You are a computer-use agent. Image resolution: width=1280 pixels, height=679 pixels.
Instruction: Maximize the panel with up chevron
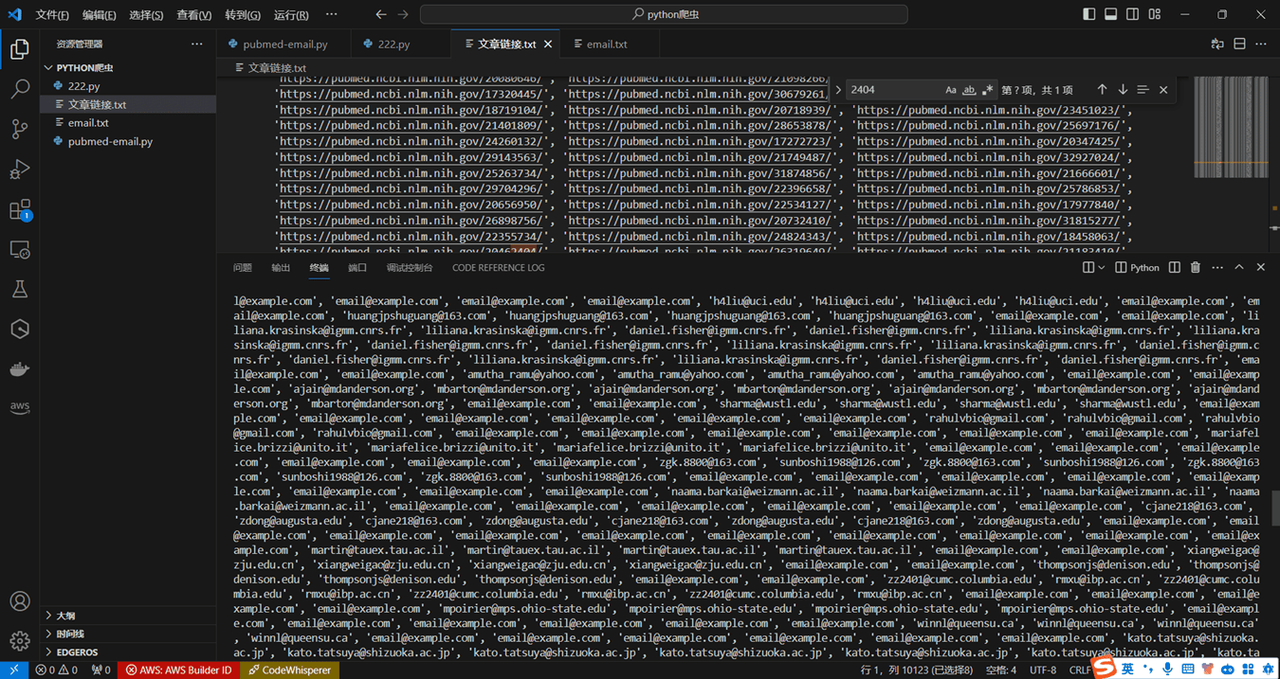click(x=1238, y=268)
